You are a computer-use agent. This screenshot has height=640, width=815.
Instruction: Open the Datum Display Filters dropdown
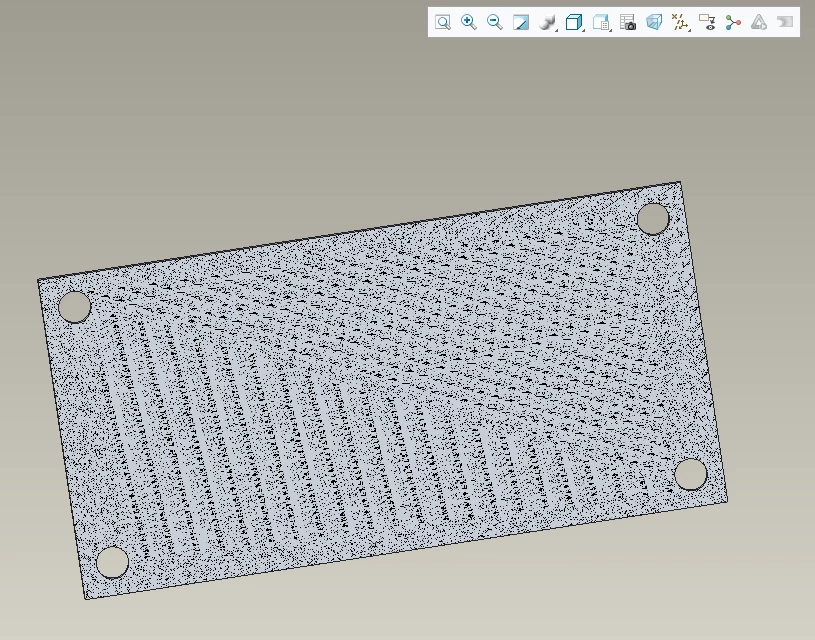[x=680, y=22]
